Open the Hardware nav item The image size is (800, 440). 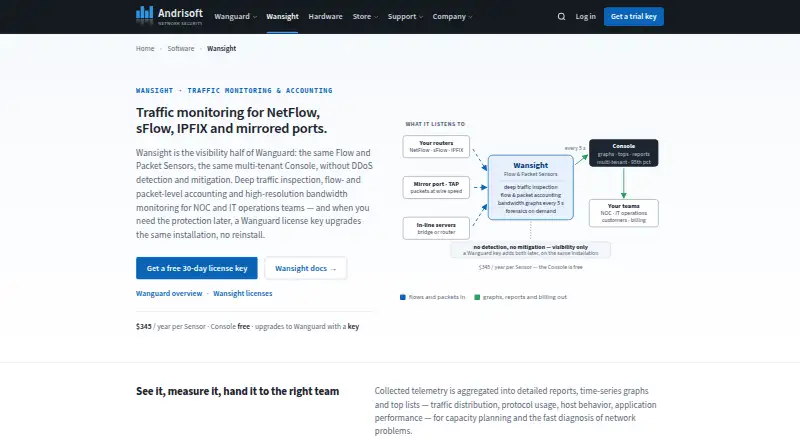click(x=325, y=16)
